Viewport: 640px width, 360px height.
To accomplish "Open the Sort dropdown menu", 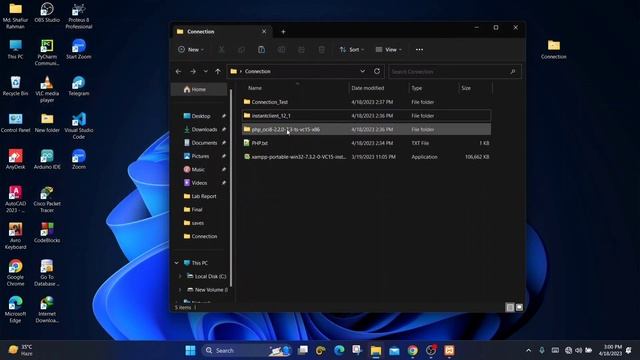I will click(351, 50).
